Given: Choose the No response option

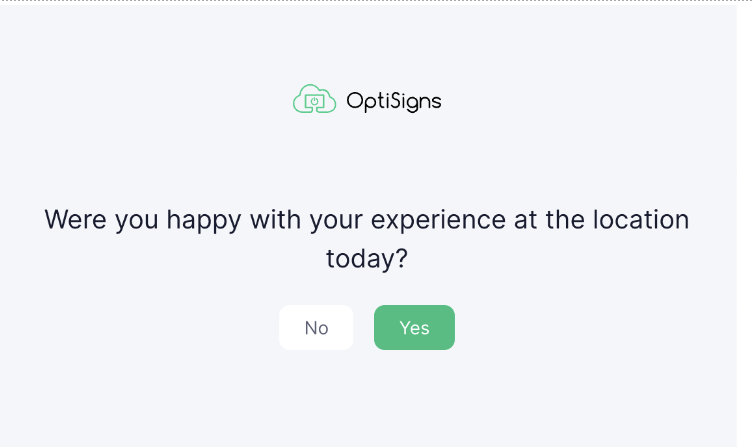Looking at the screenshot, I should click(316, 328).
